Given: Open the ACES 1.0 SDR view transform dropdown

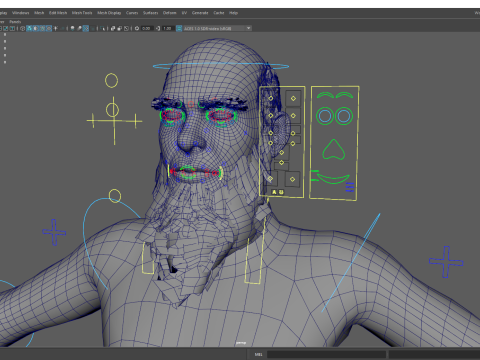Looking at the screenshot, I should click(x=217, y=28).
